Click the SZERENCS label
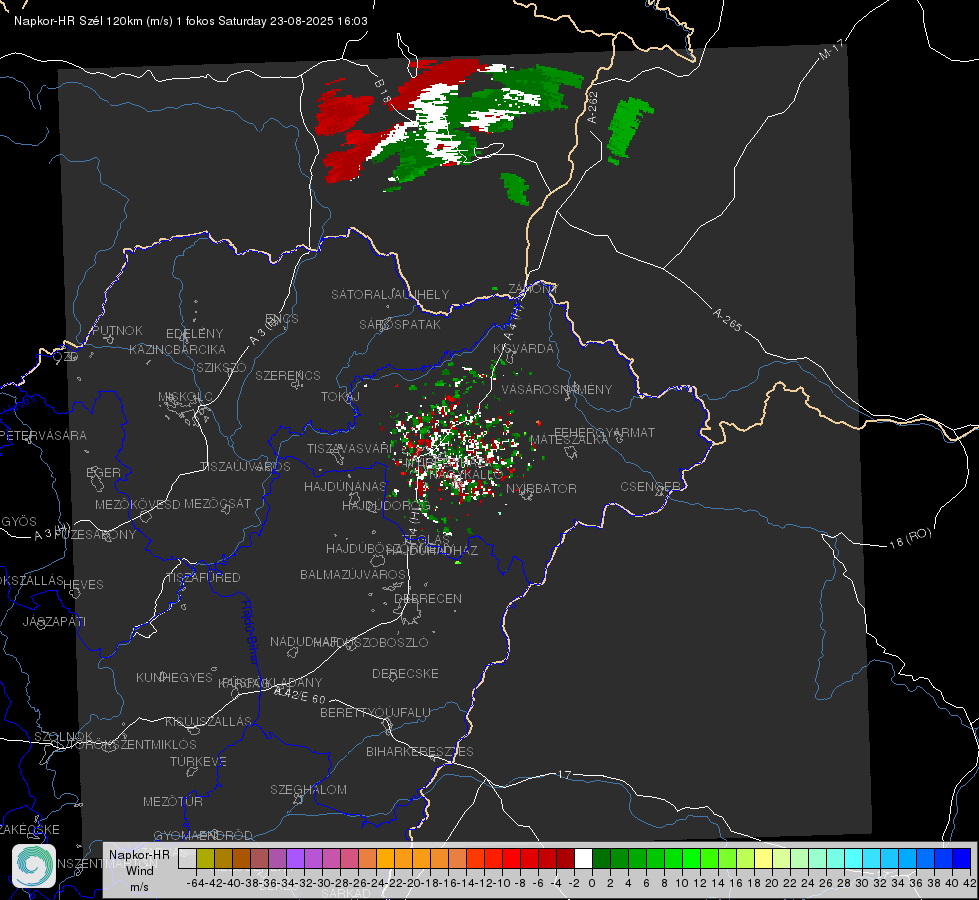 (288, 375)
